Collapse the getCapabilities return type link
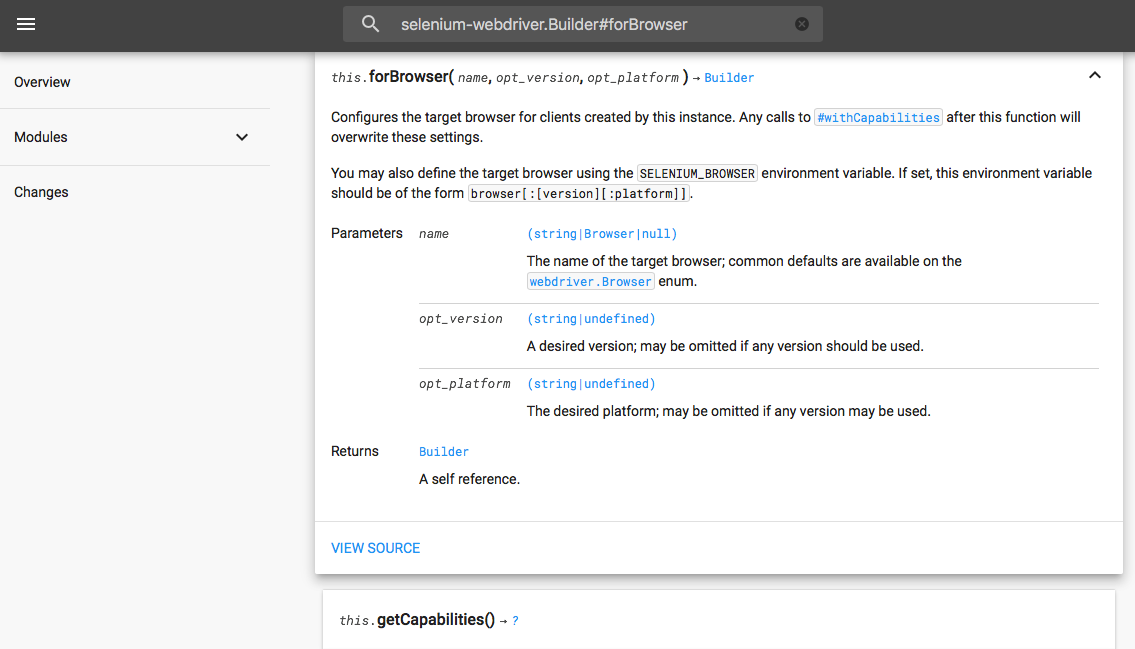1135x649 pixels. point(515,620)
